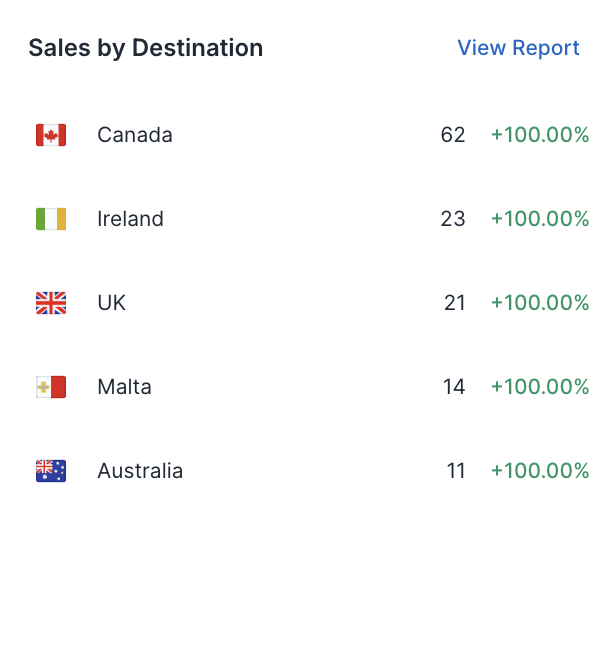Select the Malta destination label
The image size is (606, 668).
pos(124,387)
